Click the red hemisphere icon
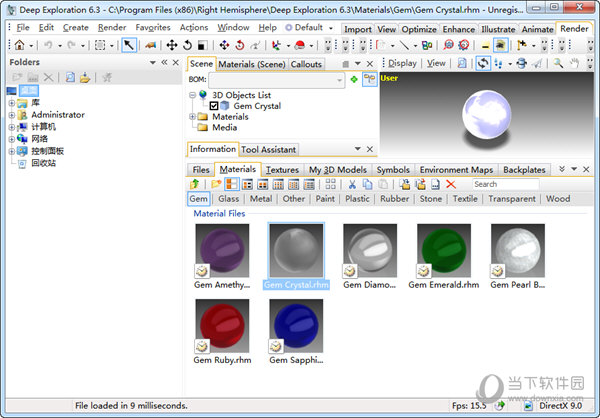 tap(300, 45)
